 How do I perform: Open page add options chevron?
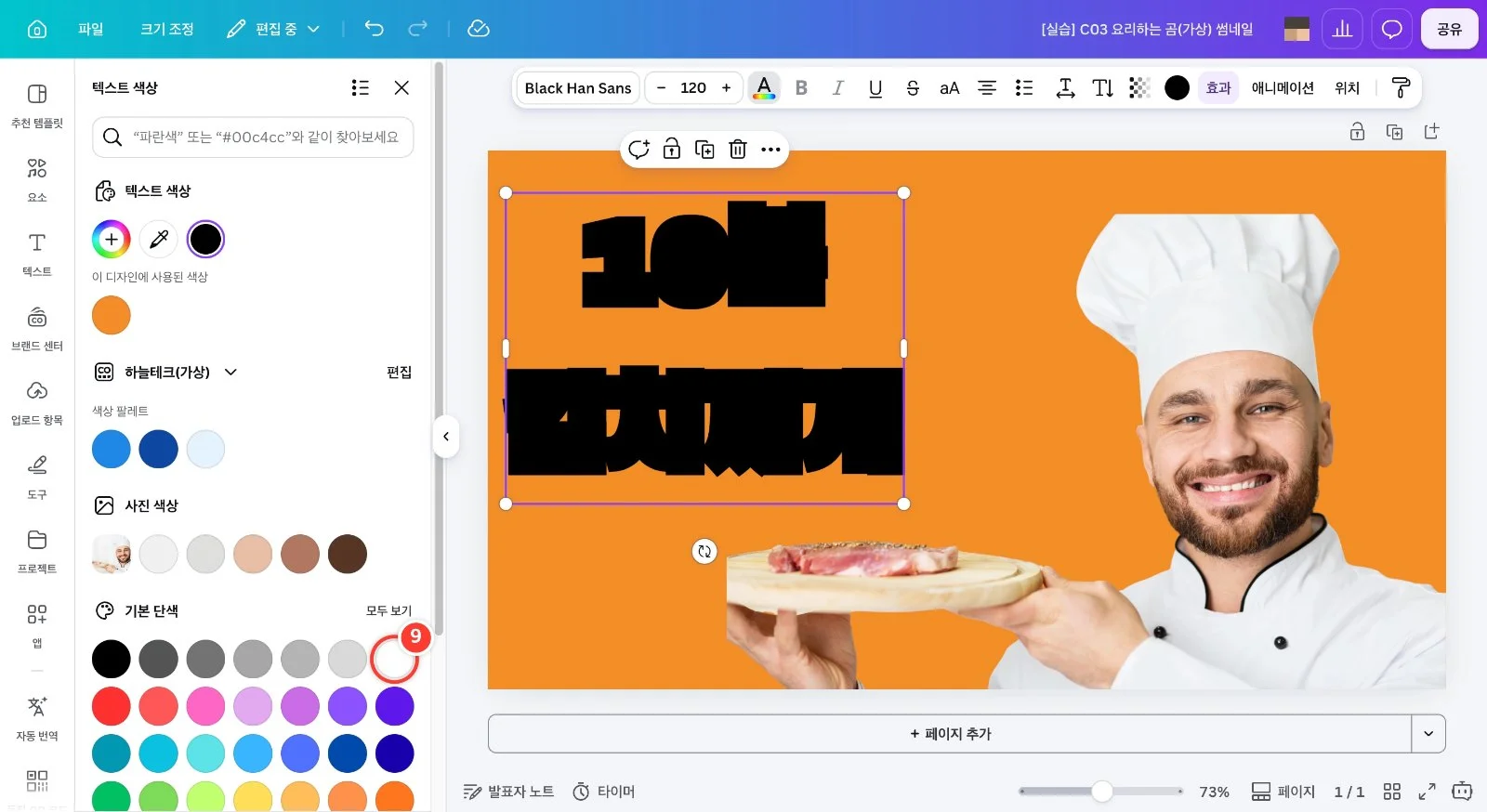[1428, 733]
